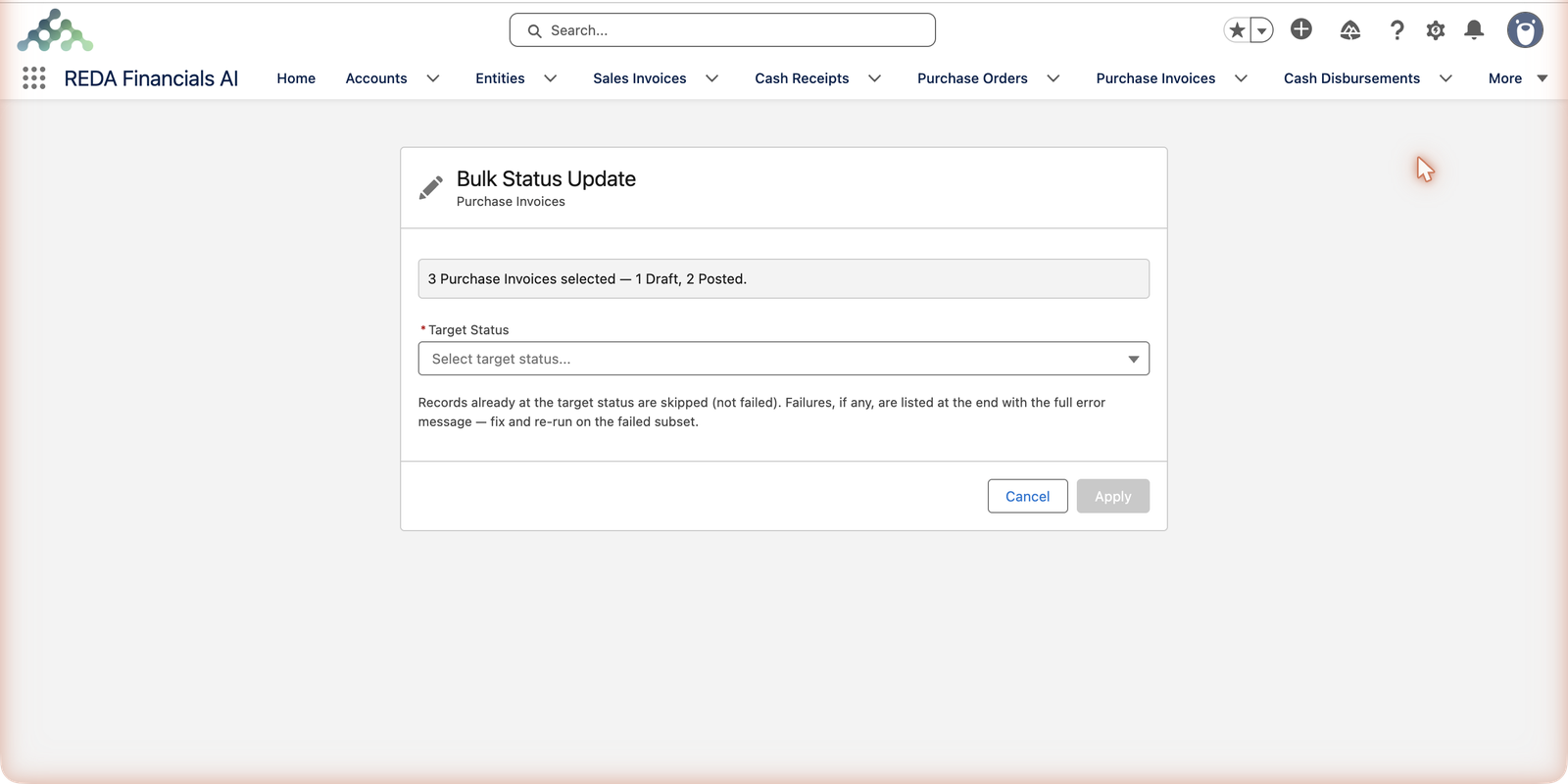The height and width of the screenshot is (784, 1568).
Task: Expand the Cash Disbursements chevron menu
Action: (x=1445, y=78)
